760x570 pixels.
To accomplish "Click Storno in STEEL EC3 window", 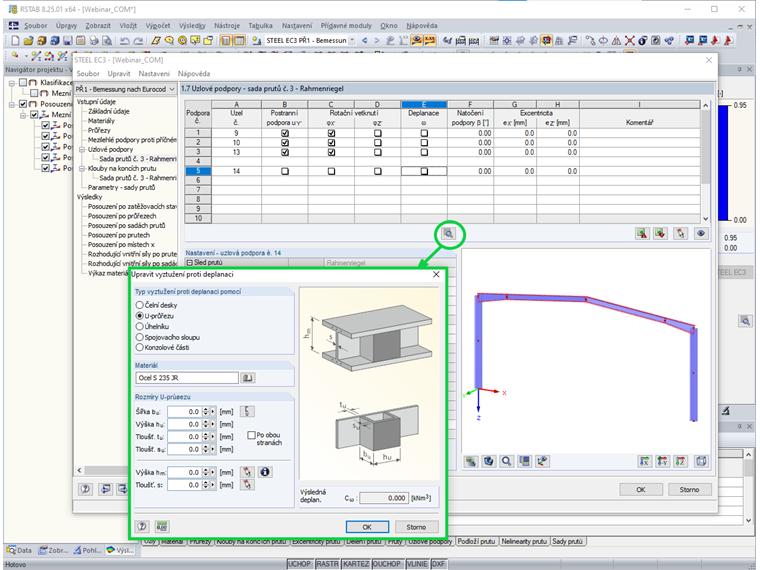I will tap(689, 490).
